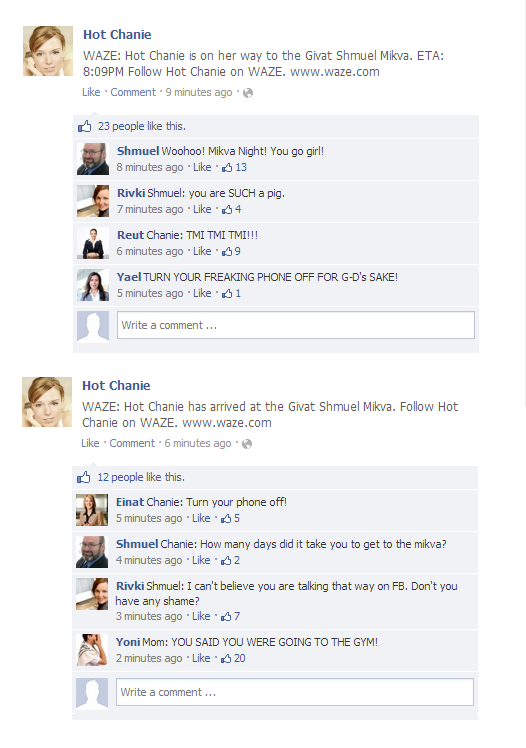This screenshot has height=748, width=526.
Task: Open Hot Chanie's profile photo on first post
Action: click(48, 51)
